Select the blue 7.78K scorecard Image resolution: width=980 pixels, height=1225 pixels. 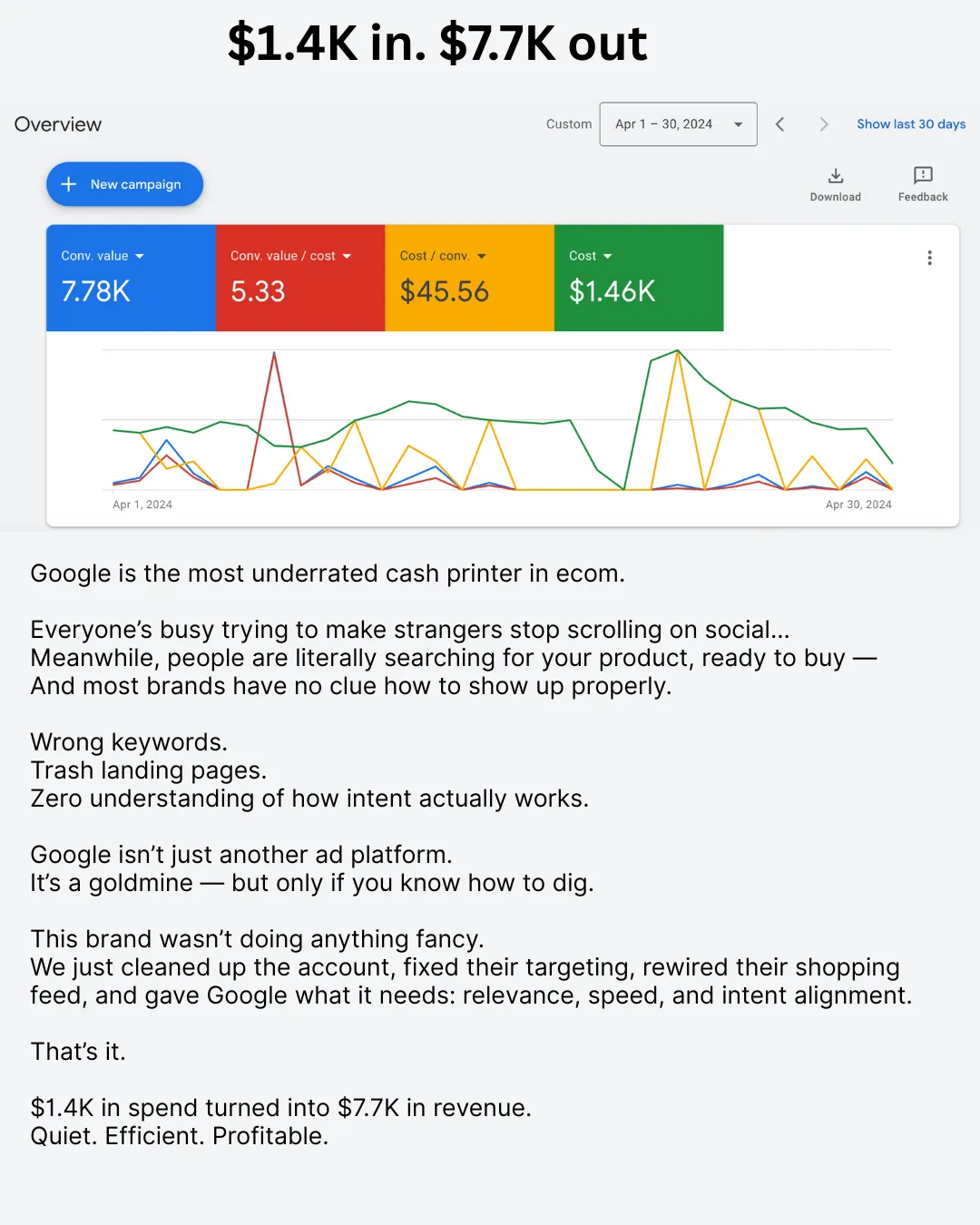click(x=131, y=278)
